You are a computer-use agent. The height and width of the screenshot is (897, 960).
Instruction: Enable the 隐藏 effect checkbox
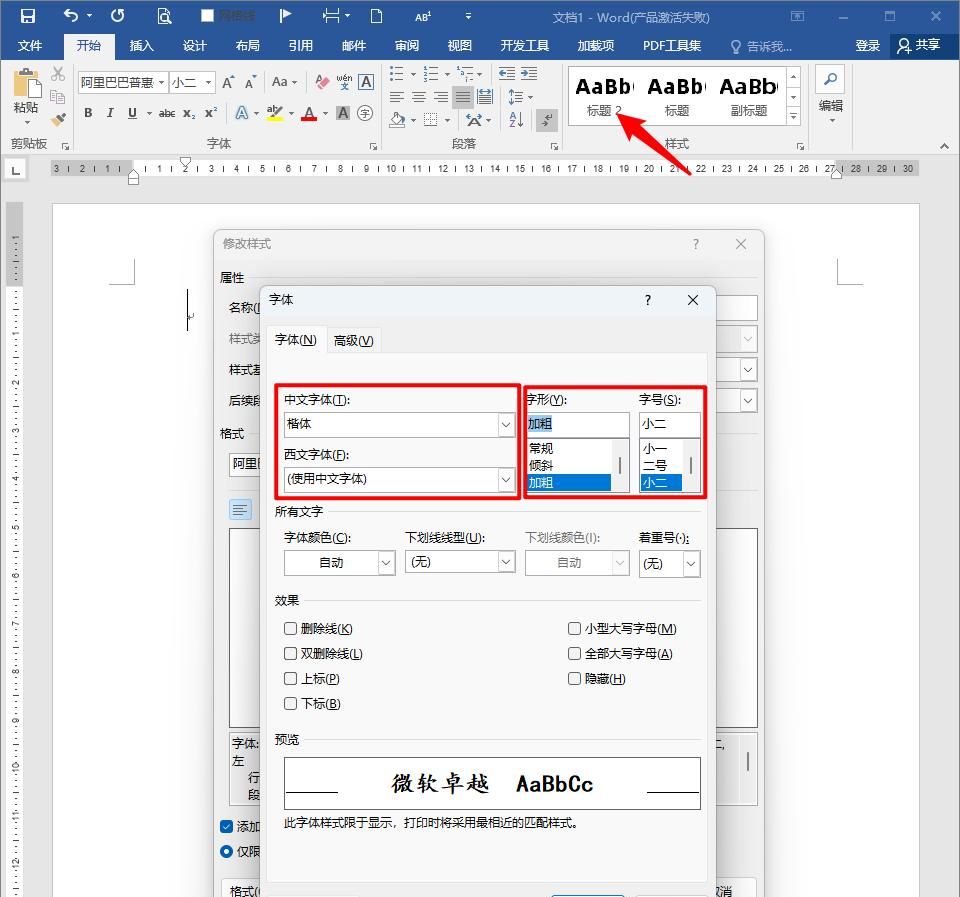tap(575, 678)
